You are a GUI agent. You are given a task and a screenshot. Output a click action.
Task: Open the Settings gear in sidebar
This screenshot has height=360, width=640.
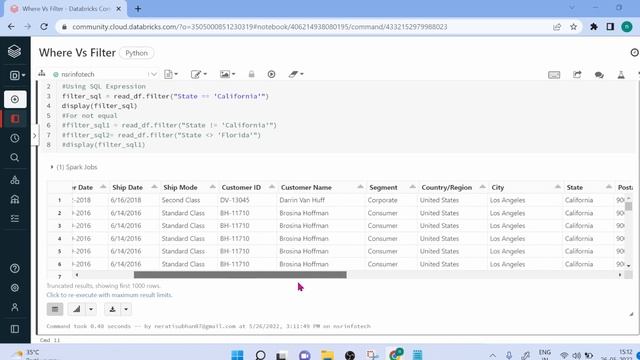(15, 288)
